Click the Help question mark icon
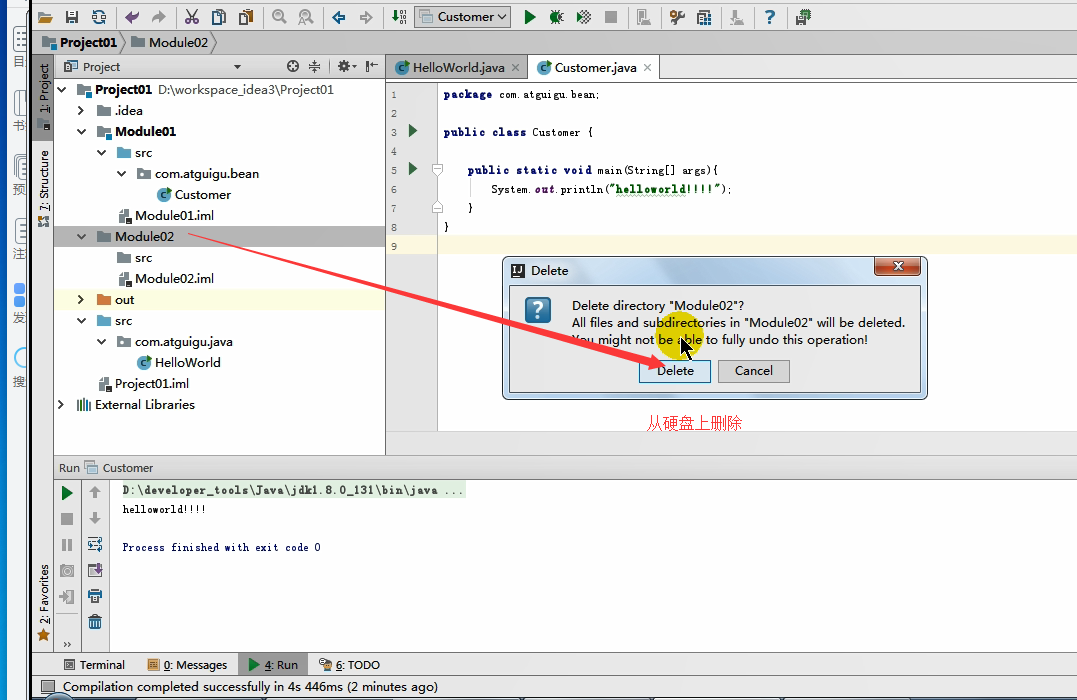 pyautogui.click(x=770, y=17)
